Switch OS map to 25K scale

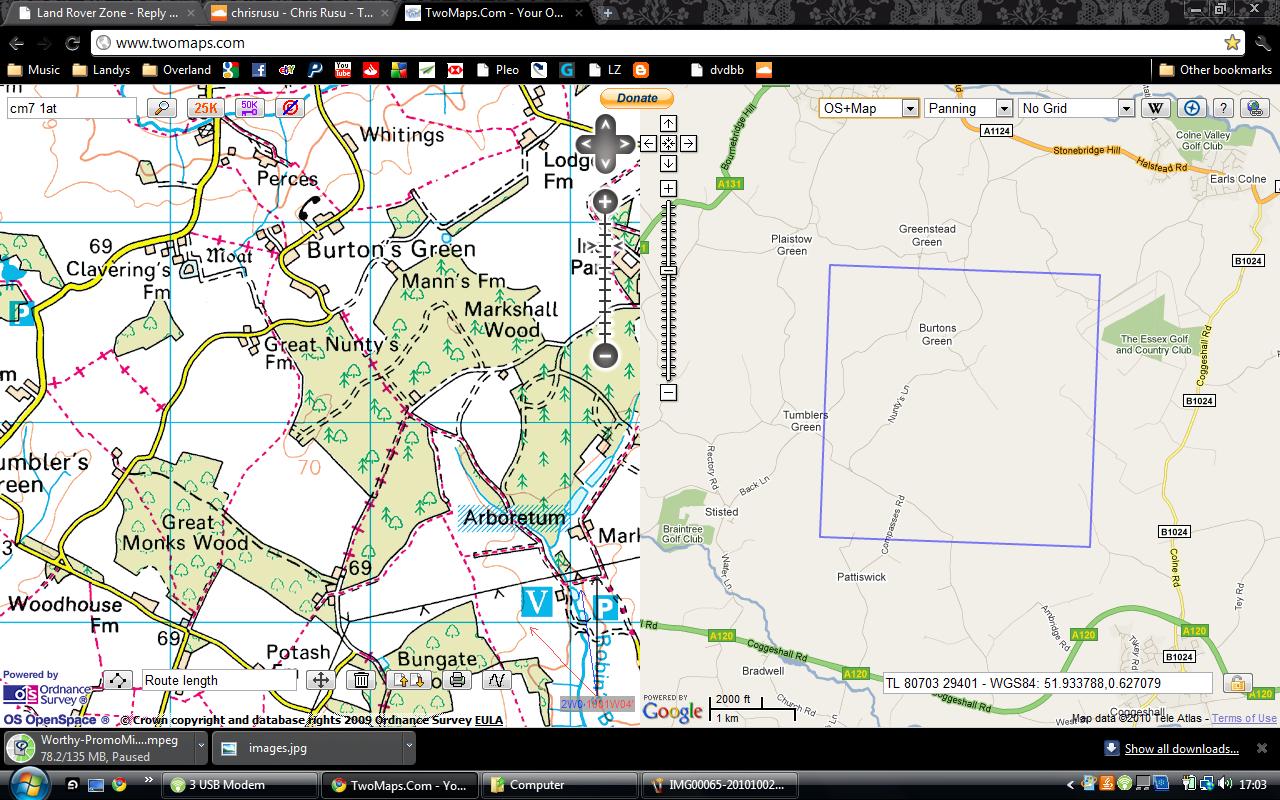[x=205, y=108]
